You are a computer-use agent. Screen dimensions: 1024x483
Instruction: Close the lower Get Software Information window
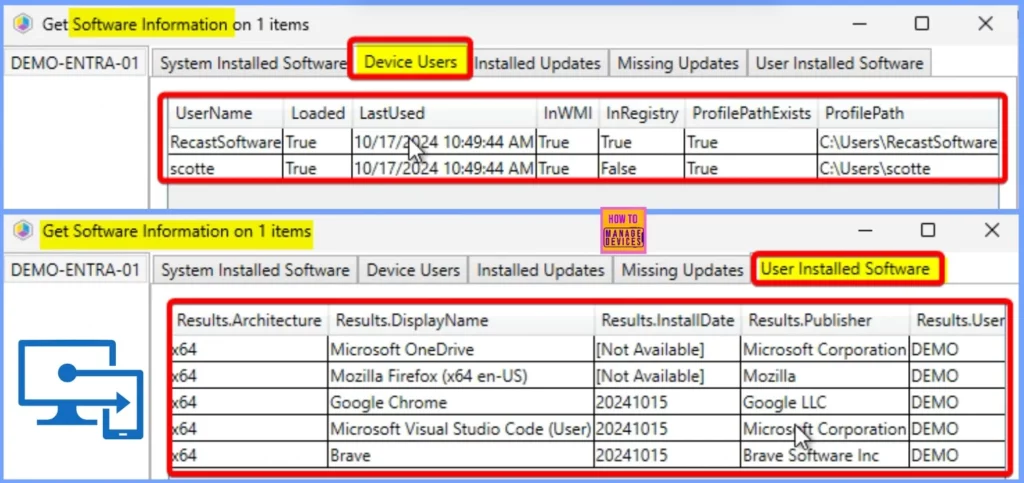991,230
